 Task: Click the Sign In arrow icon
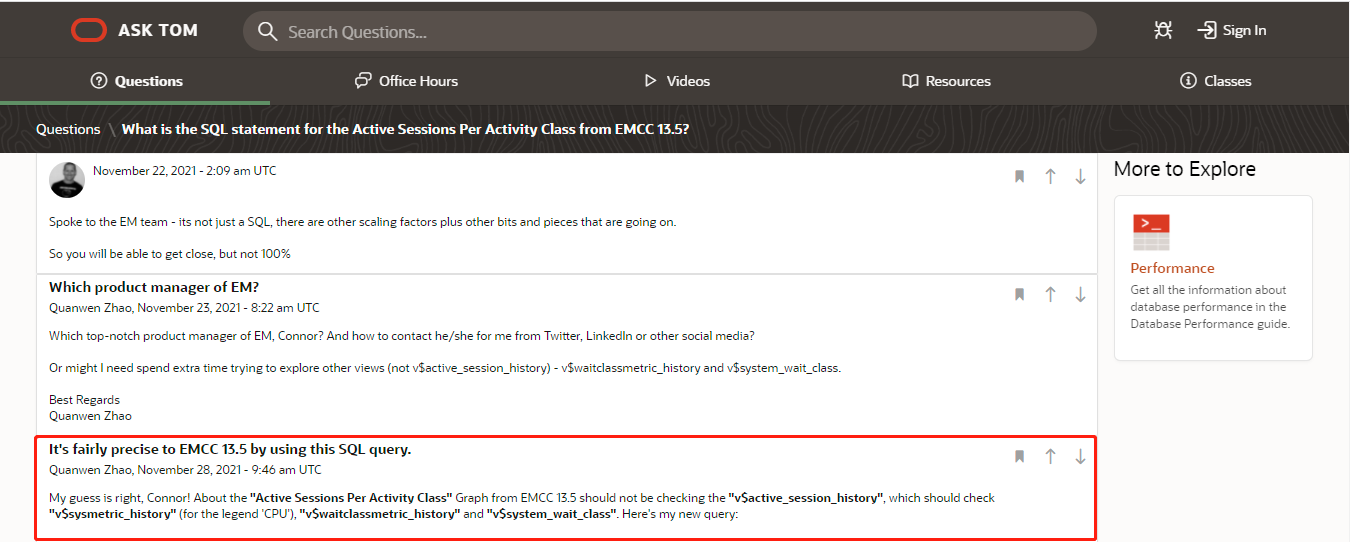pyautogui.click(x=1207, y=30)
